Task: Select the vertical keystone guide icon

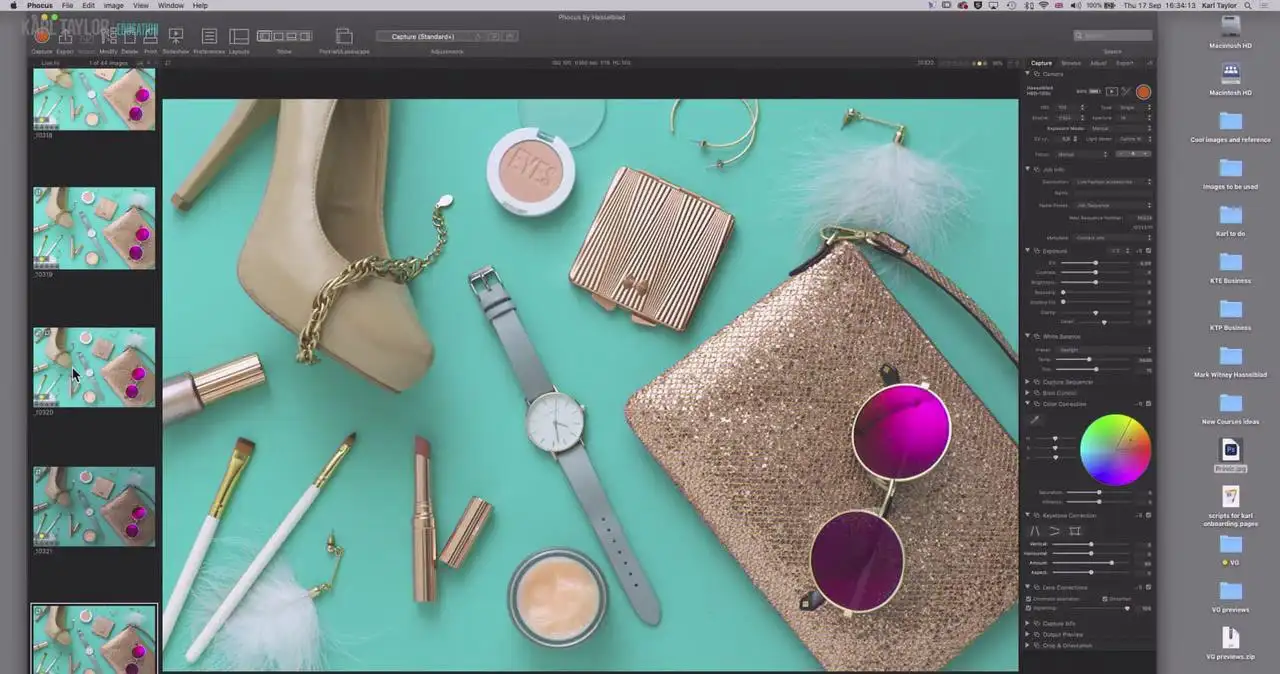Action: [x=1035, y=531]
